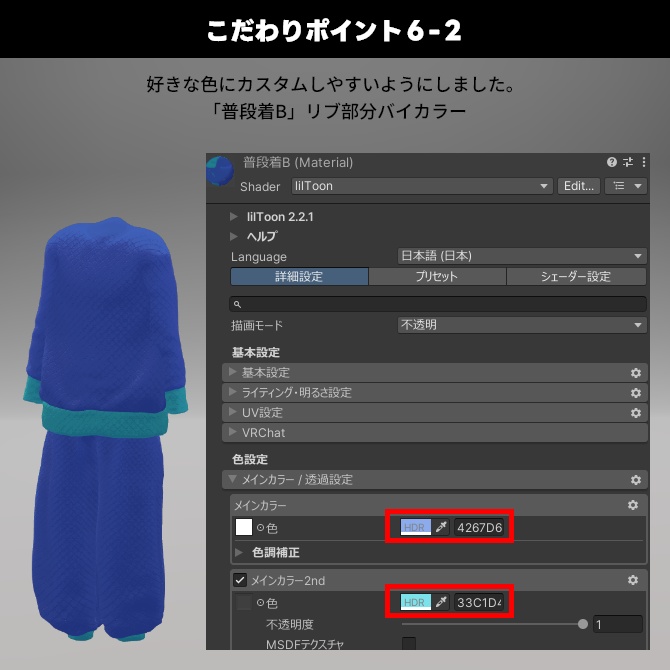Expand the ヘルプ foldout
The width and height of the screenshot is (670, 670).
click(x=233, y=236)
